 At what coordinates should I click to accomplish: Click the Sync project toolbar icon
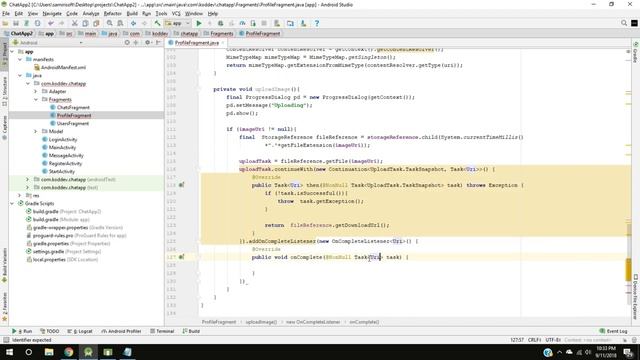point(27,23)
